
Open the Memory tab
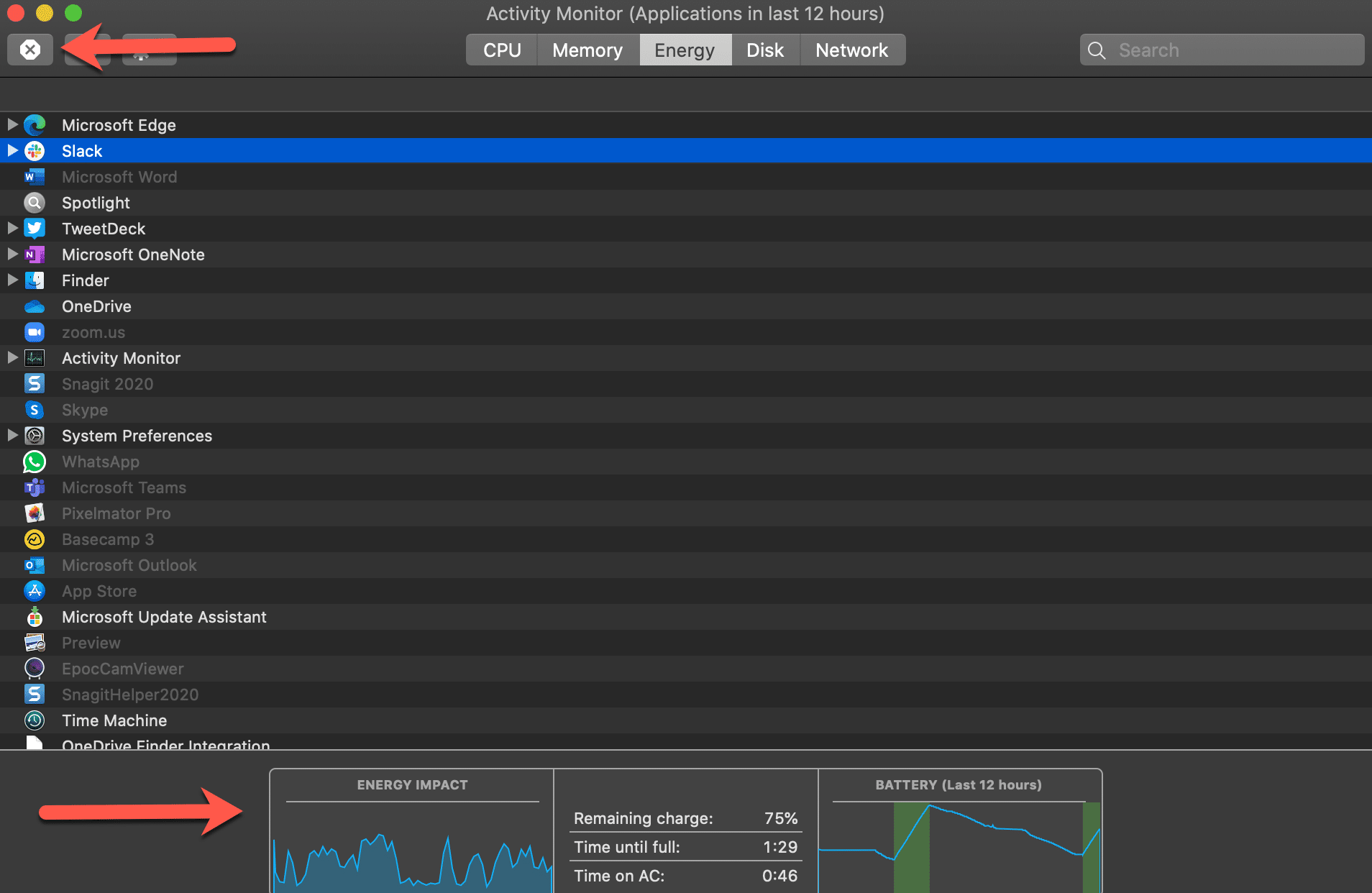(587, 50)
